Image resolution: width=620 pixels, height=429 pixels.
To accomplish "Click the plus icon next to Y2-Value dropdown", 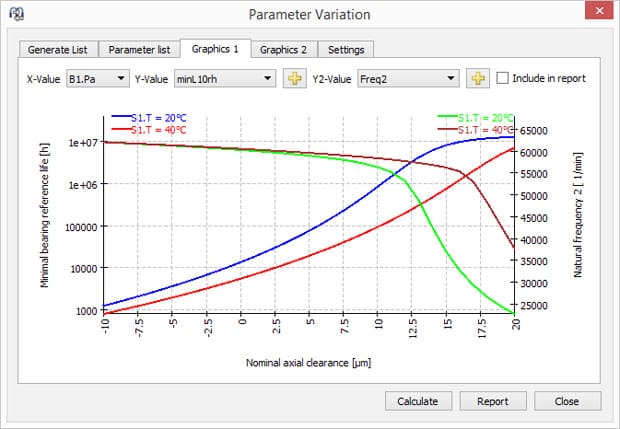I will tap(477, 78).
